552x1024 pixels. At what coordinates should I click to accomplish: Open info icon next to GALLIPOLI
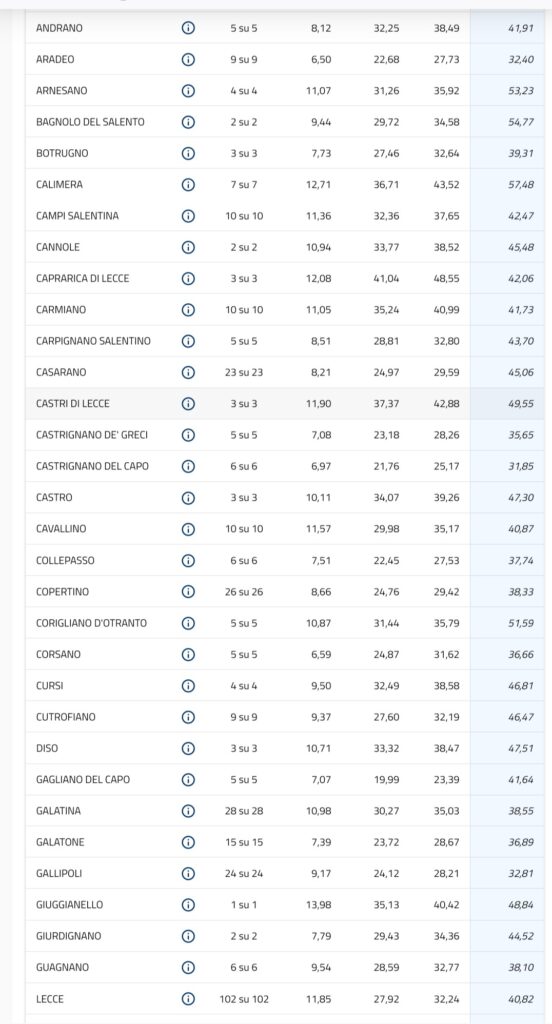coord(188,873)
